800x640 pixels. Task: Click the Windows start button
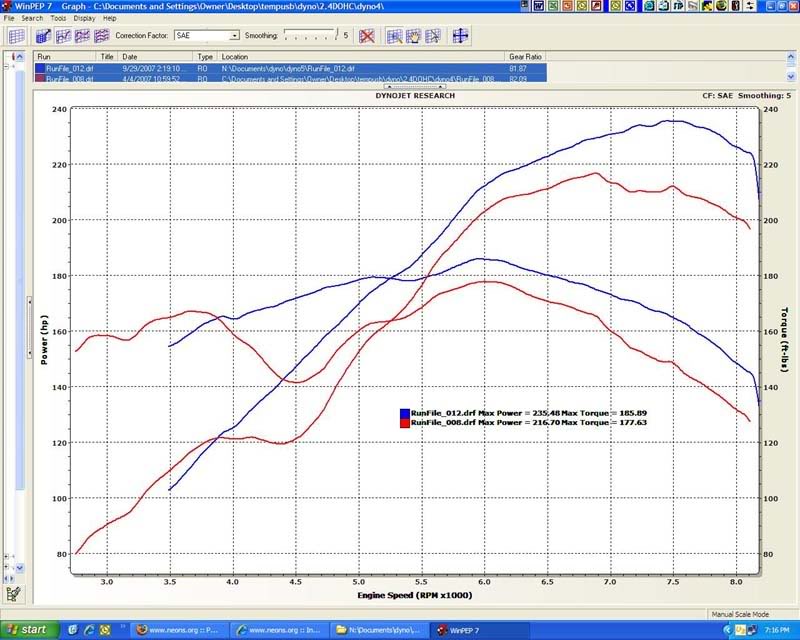[29, 630]
